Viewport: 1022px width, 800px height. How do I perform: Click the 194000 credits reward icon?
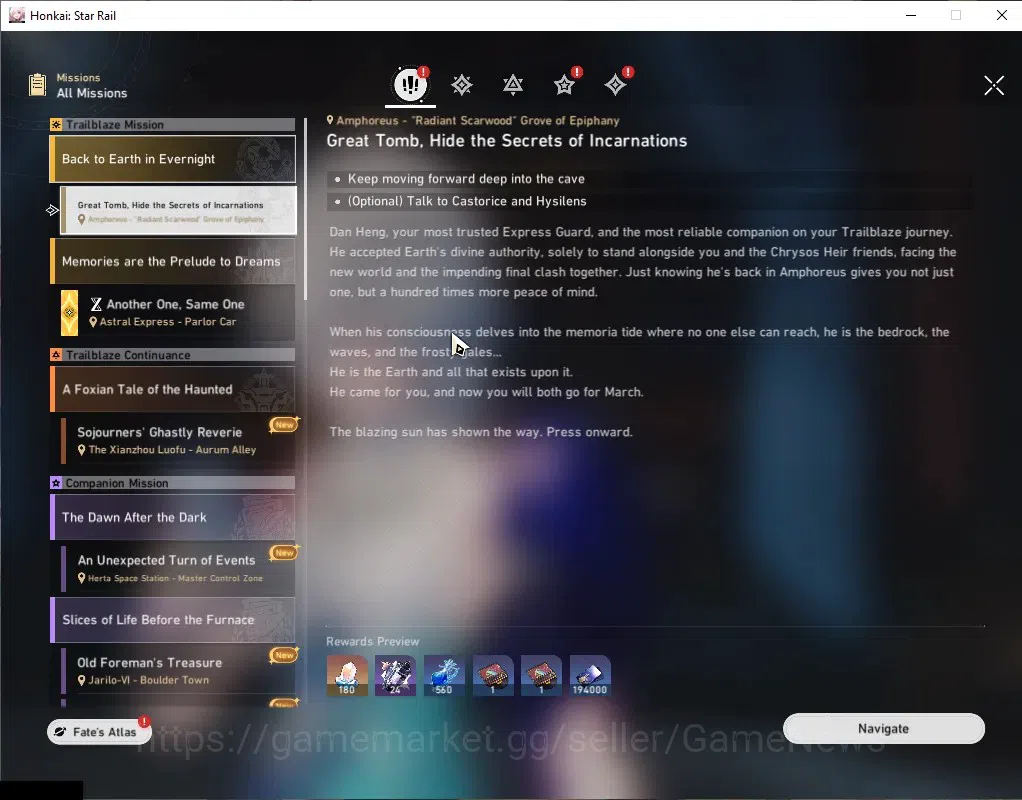590,675
